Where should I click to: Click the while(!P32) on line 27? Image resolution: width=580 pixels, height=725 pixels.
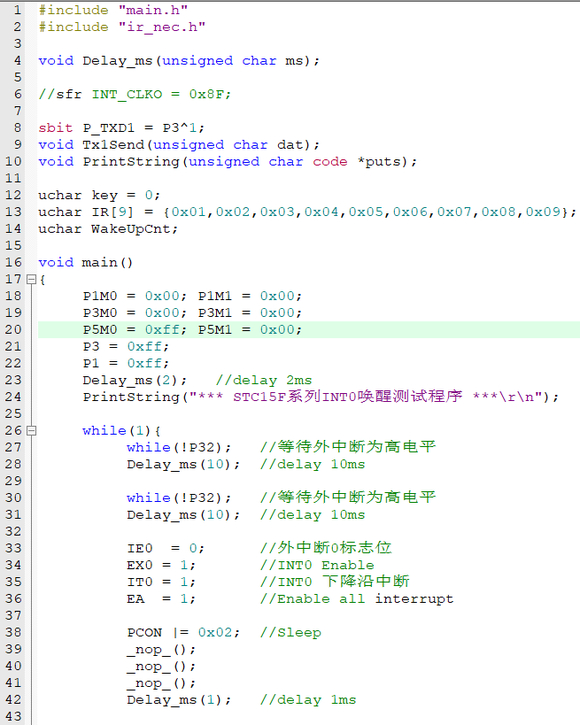tap(179, 447)
